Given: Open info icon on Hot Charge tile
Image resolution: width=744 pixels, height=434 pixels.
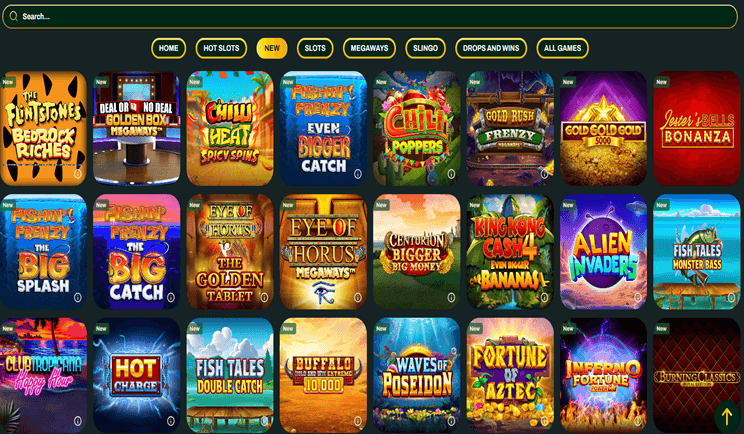Looking at the screenshot, I should click(171, 421).
